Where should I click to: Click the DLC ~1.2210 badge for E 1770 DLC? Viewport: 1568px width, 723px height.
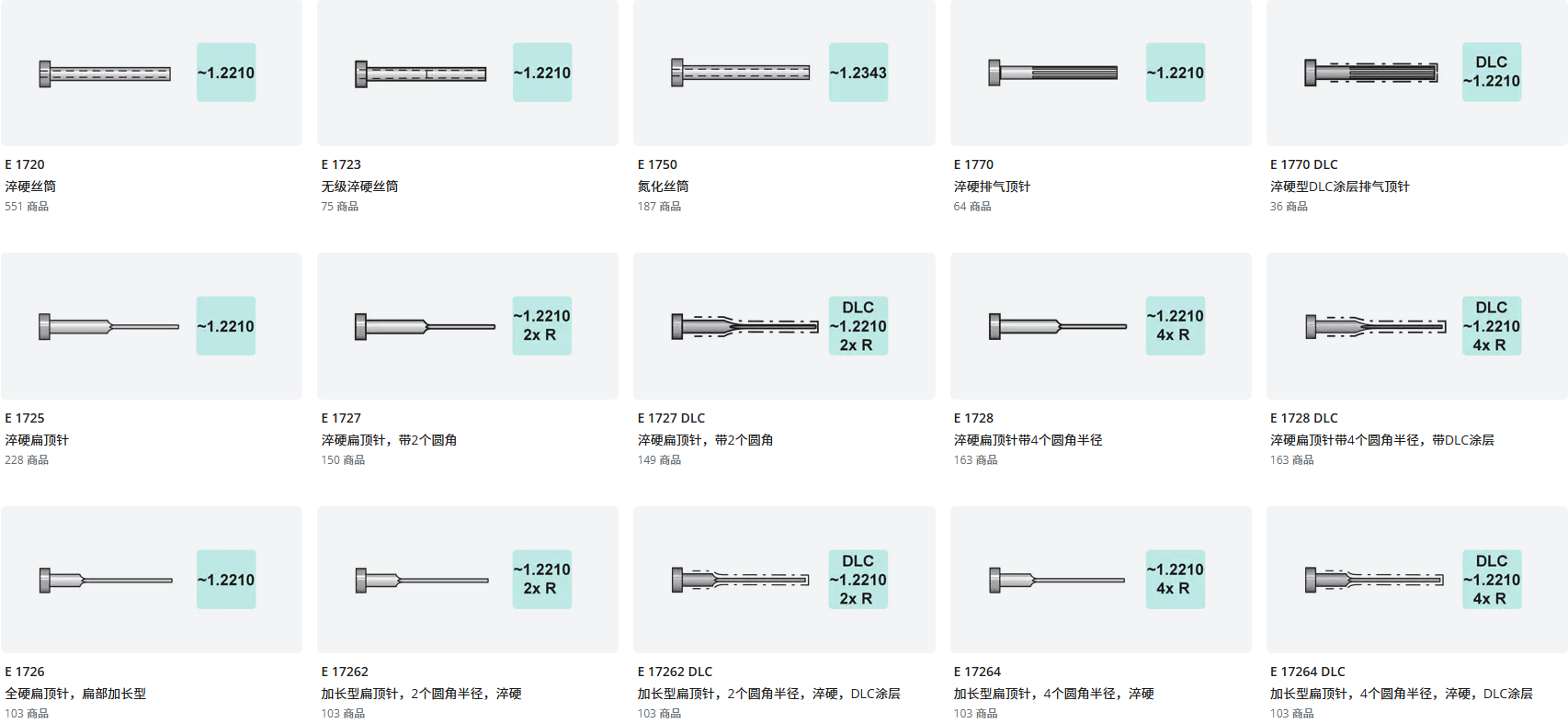click(1492, 73)
